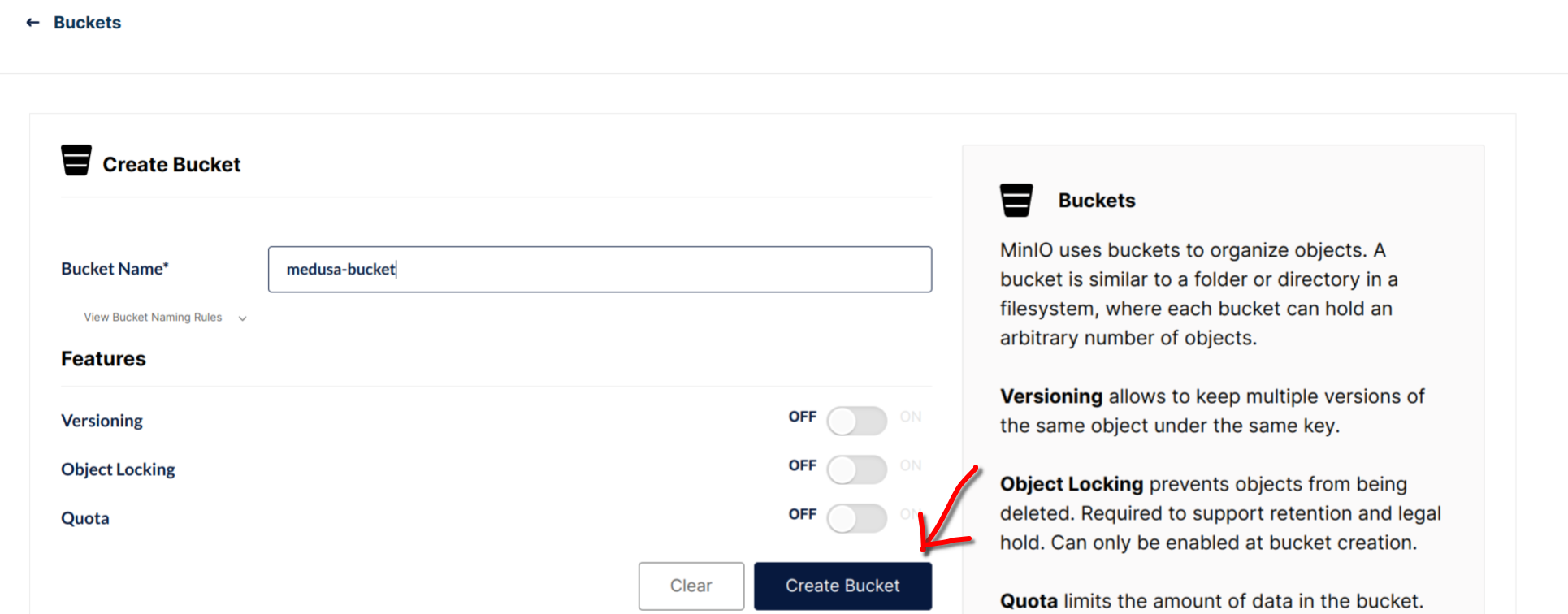Click the OFF label beside Object Locking

click(802, 465)
